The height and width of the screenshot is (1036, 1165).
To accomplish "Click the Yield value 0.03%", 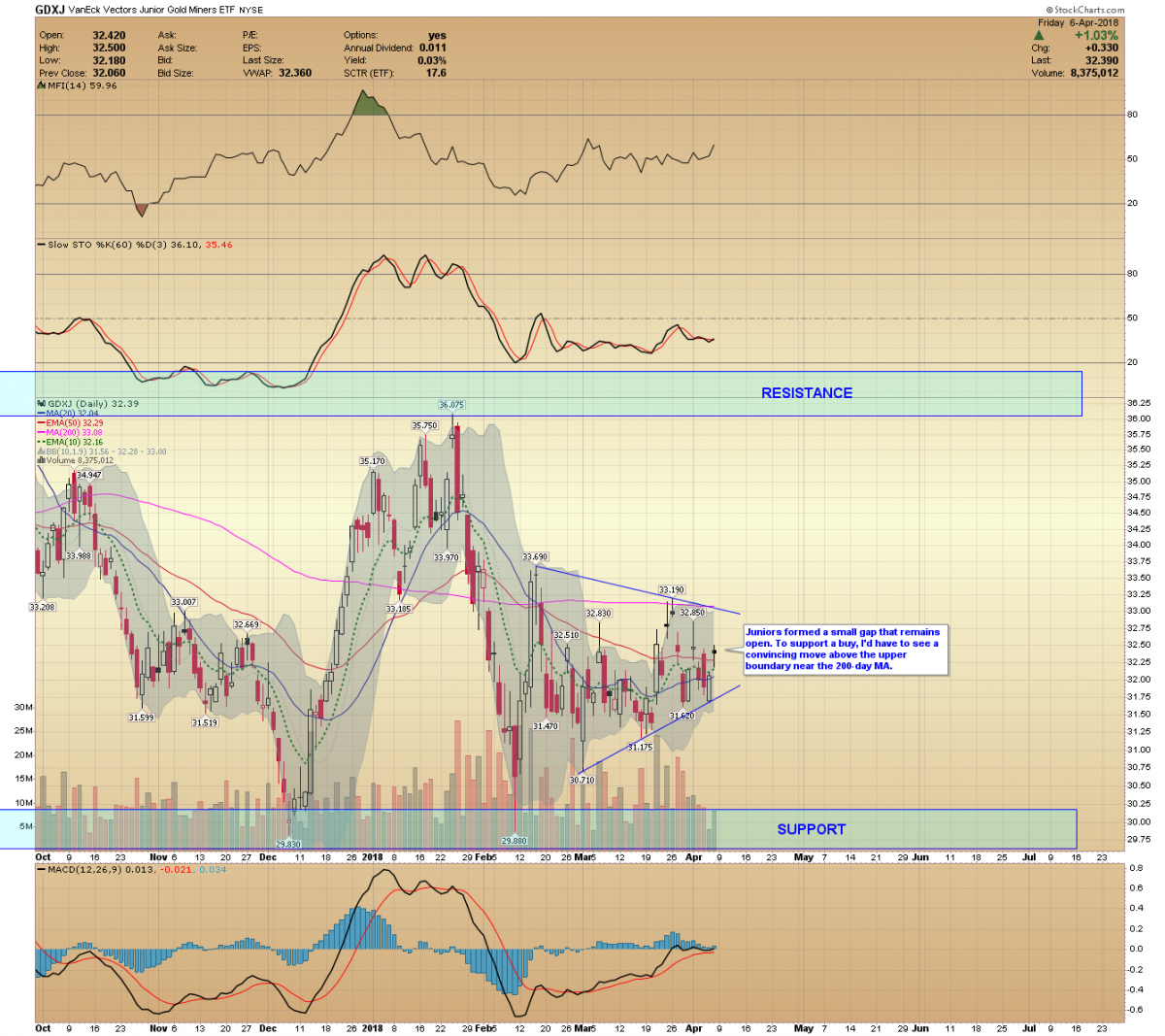I will click(x=432, y=60).
